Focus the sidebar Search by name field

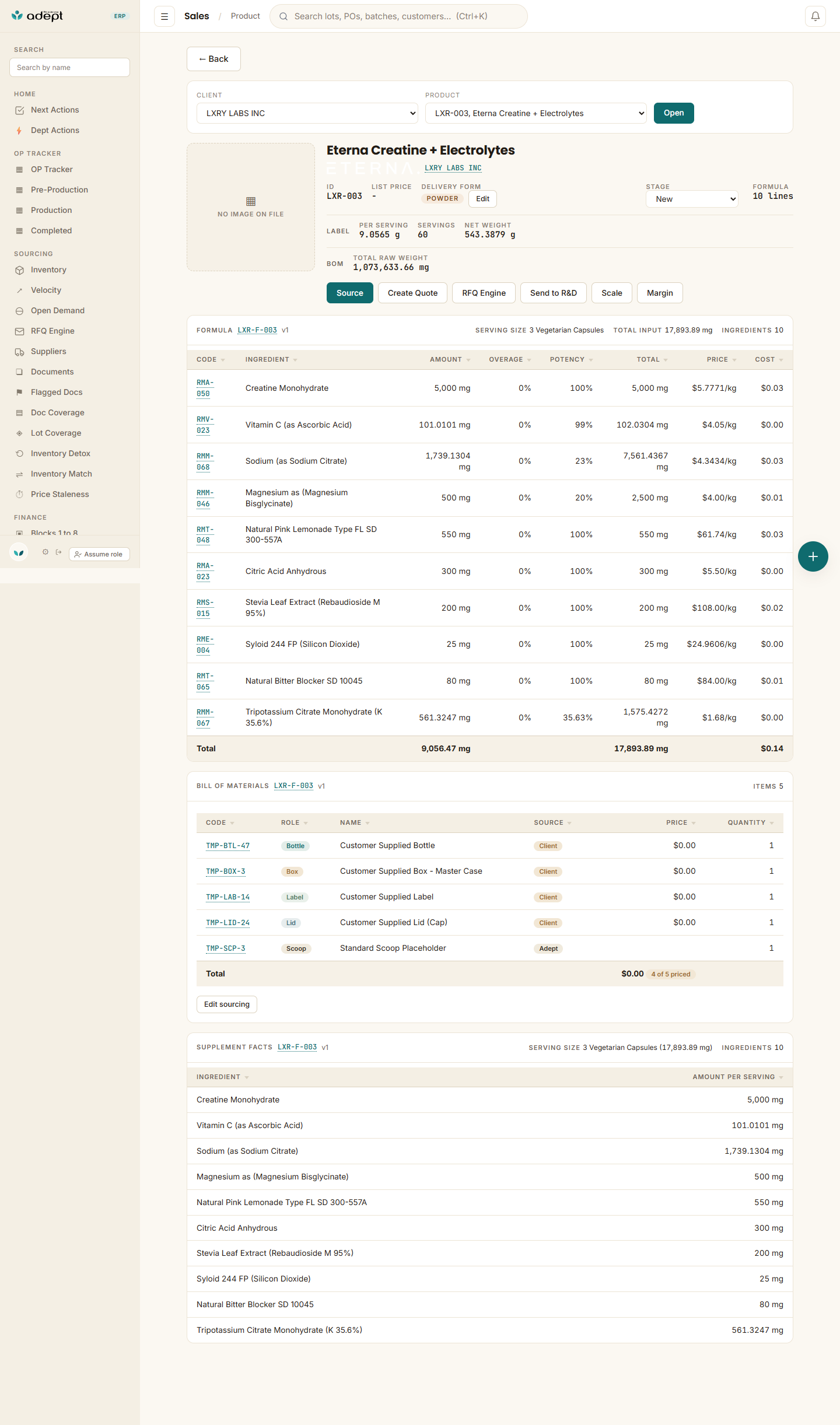[x=69, y=68]
